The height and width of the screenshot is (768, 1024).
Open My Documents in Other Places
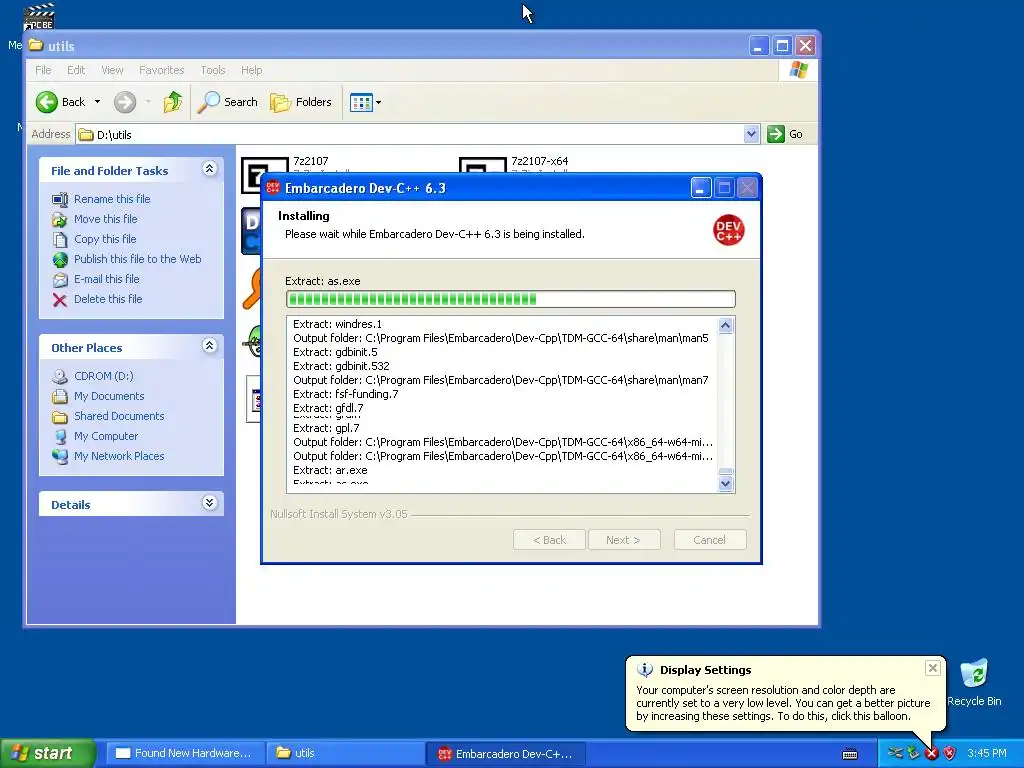pyautogui.click(x=109, y=396)
